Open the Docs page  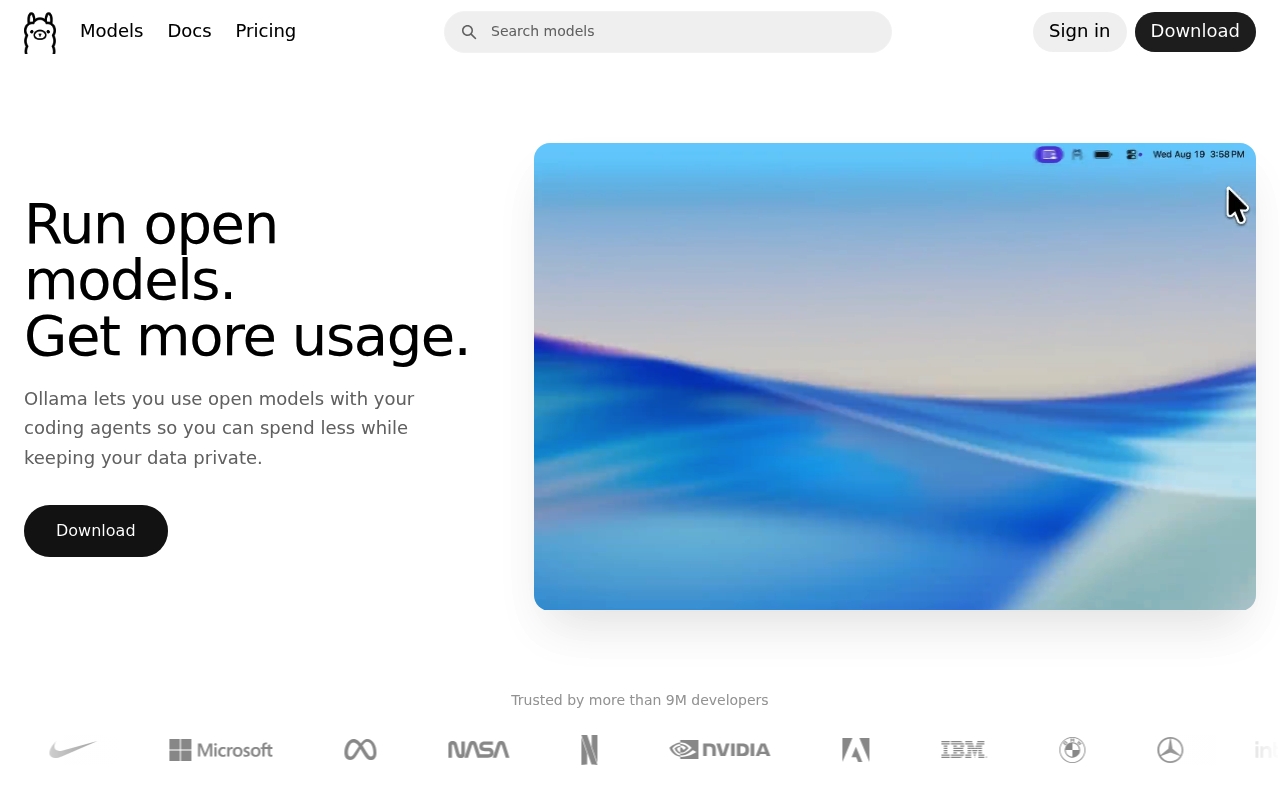189,31
